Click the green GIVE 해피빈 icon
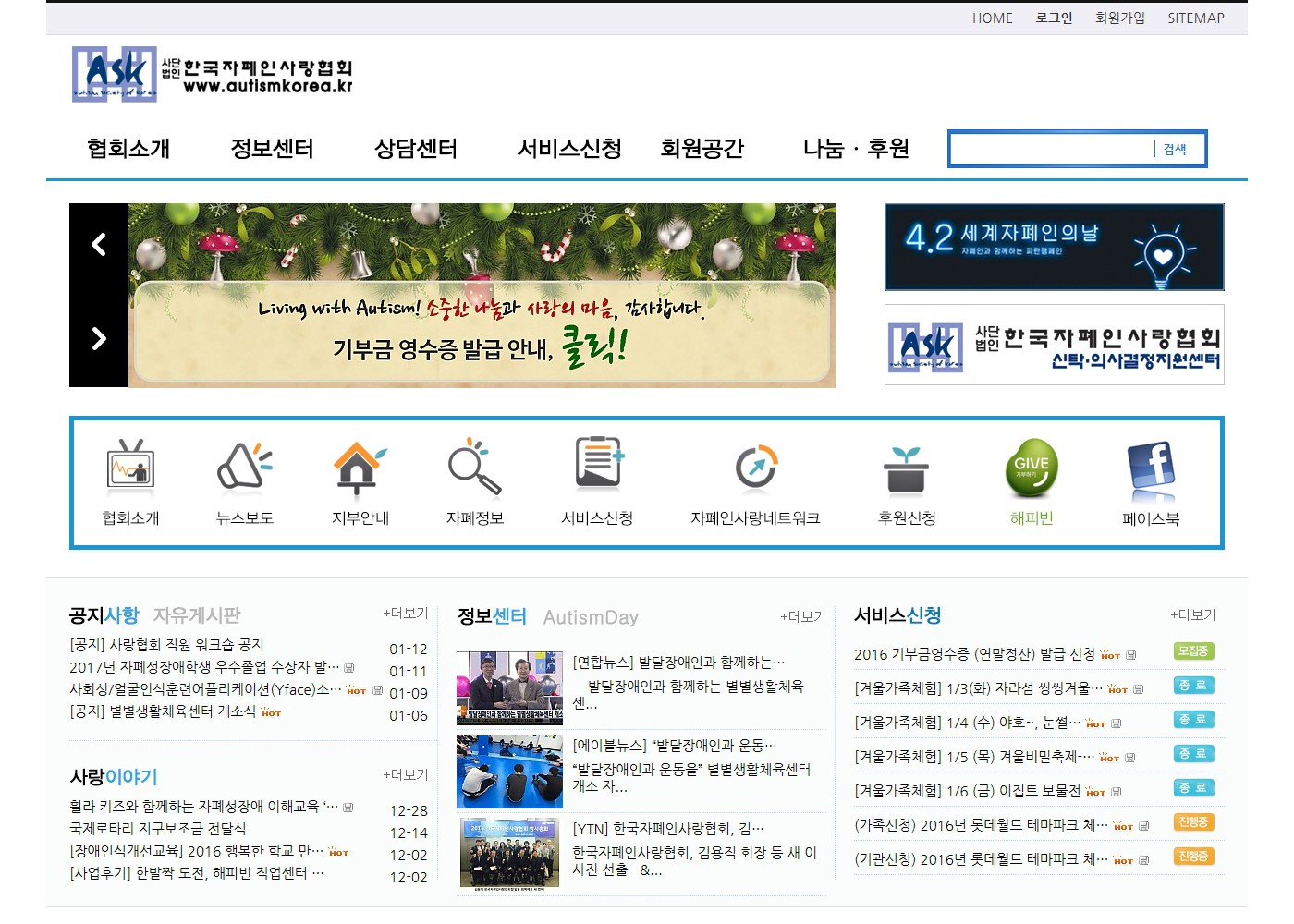 pyautogui.click(x=1031, y=467)
